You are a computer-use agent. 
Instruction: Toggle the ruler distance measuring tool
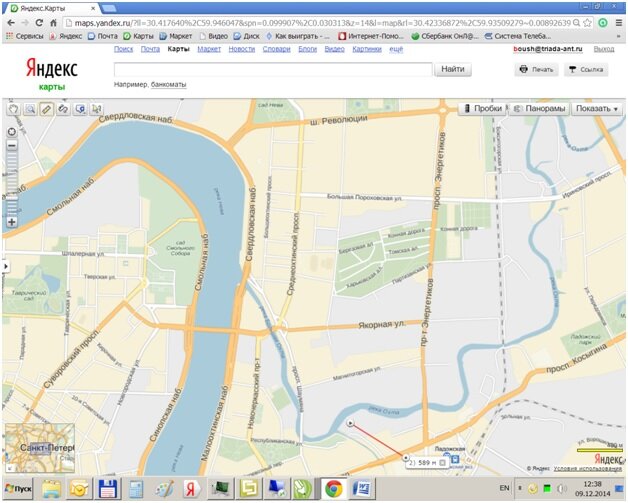(x=46, y=109)
